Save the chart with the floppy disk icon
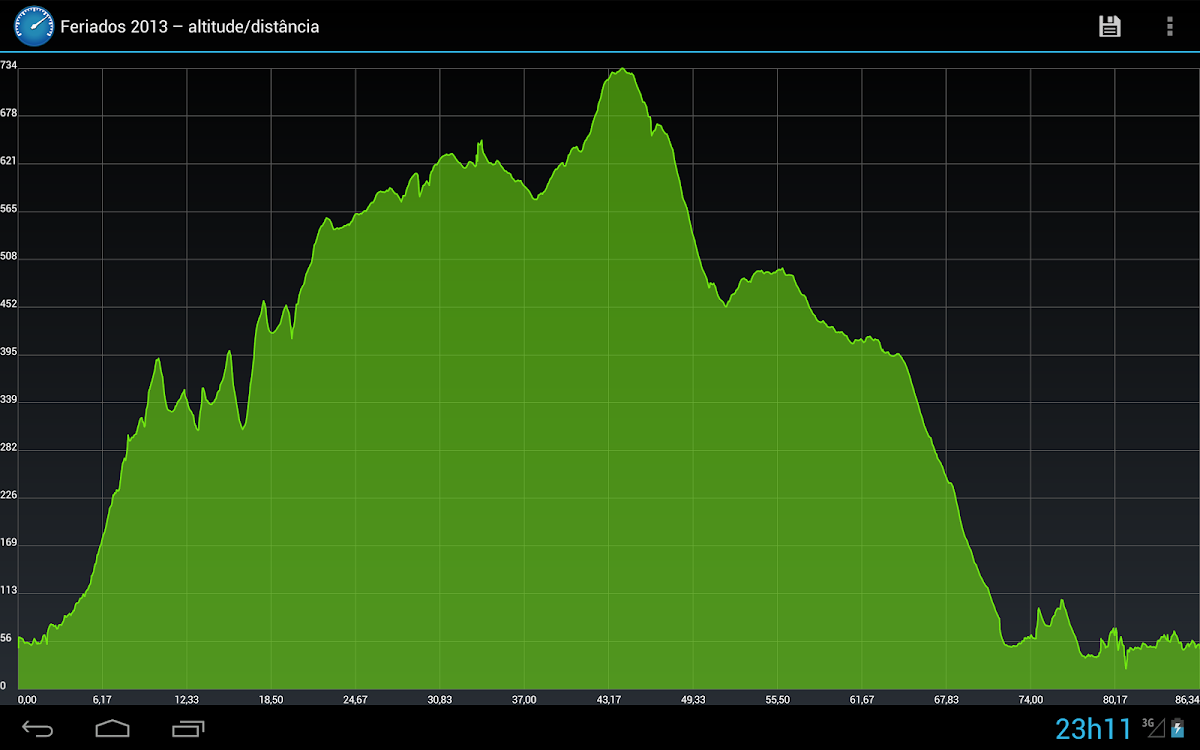 (x=1109, y=27)
